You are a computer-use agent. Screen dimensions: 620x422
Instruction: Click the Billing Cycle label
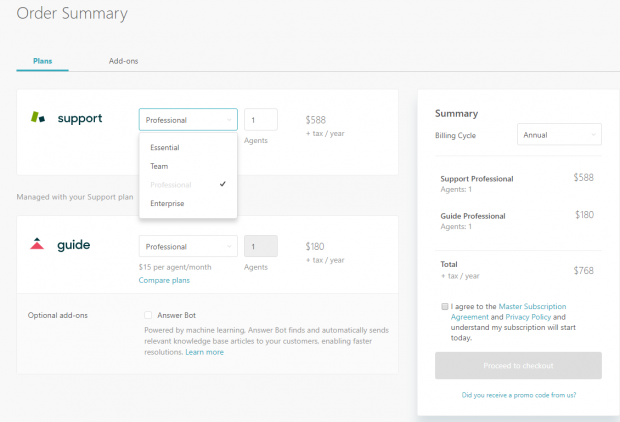coord(455,135)
